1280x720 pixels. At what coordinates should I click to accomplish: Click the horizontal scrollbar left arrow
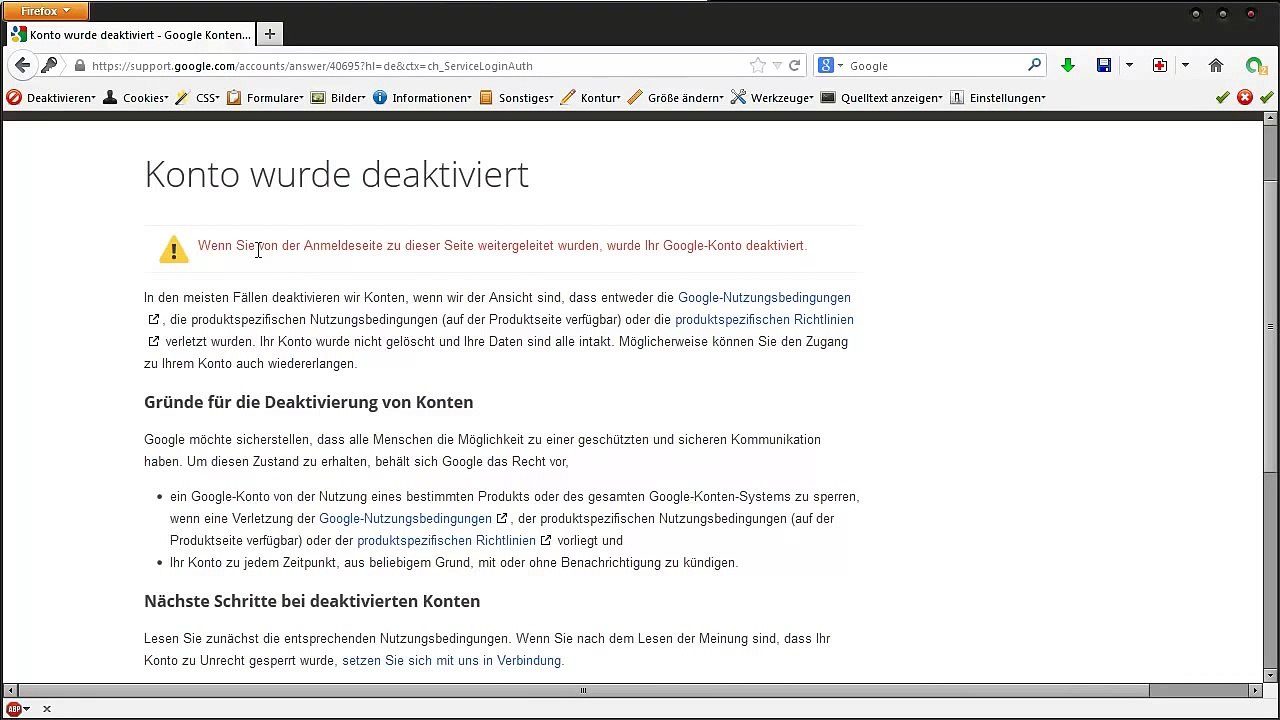pyautogui.click(x=10, y=690)
